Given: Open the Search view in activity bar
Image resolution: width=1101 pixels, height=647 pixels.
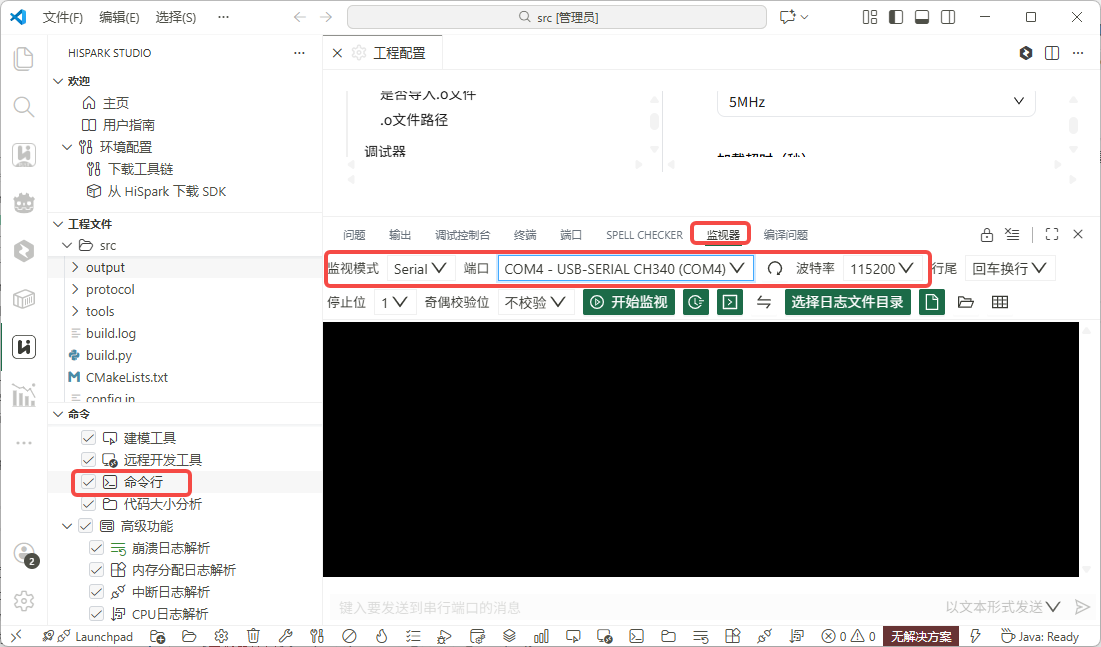Looking at the screenshot, I should [x=24, y=107].
